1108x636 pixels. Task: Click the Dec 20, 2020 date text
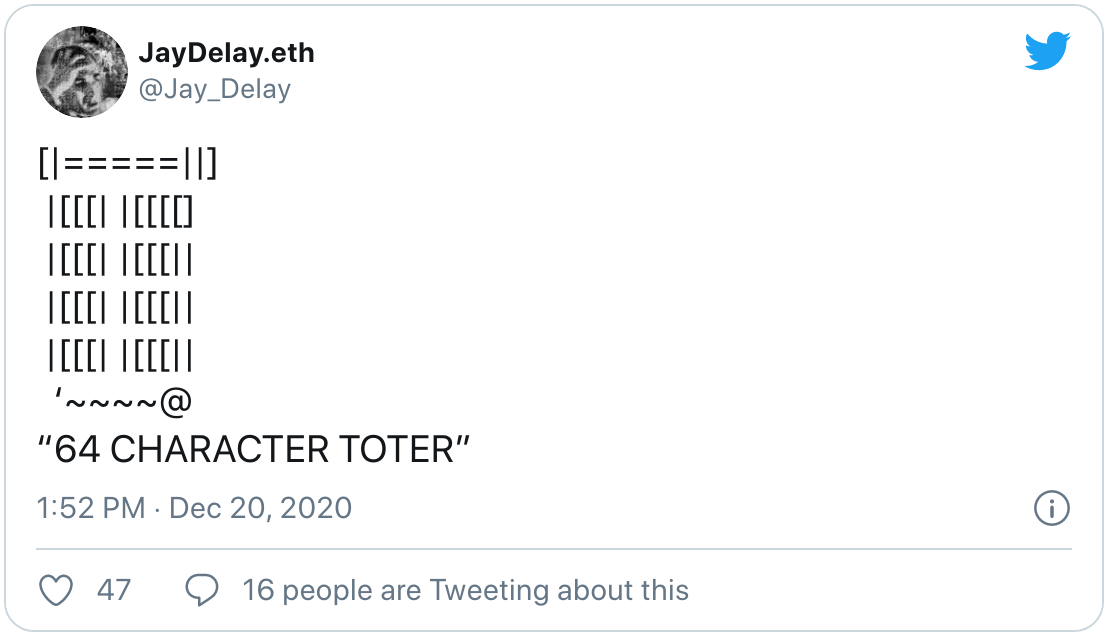pyautogui.click(x=260, y=508)
